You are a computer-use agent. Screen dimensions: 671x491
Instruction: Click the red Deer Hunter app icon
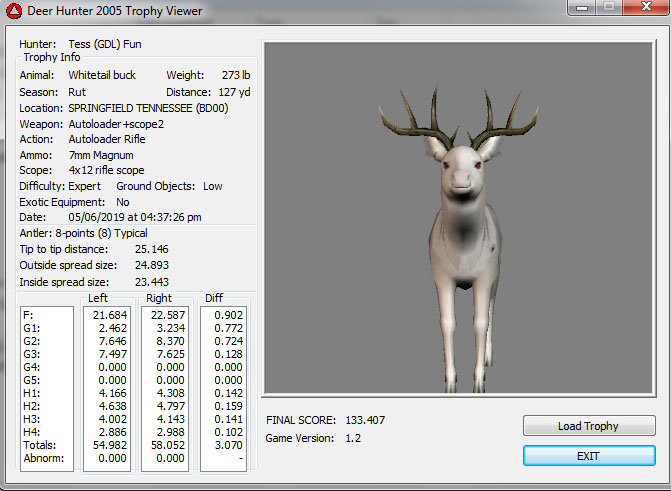13,12
